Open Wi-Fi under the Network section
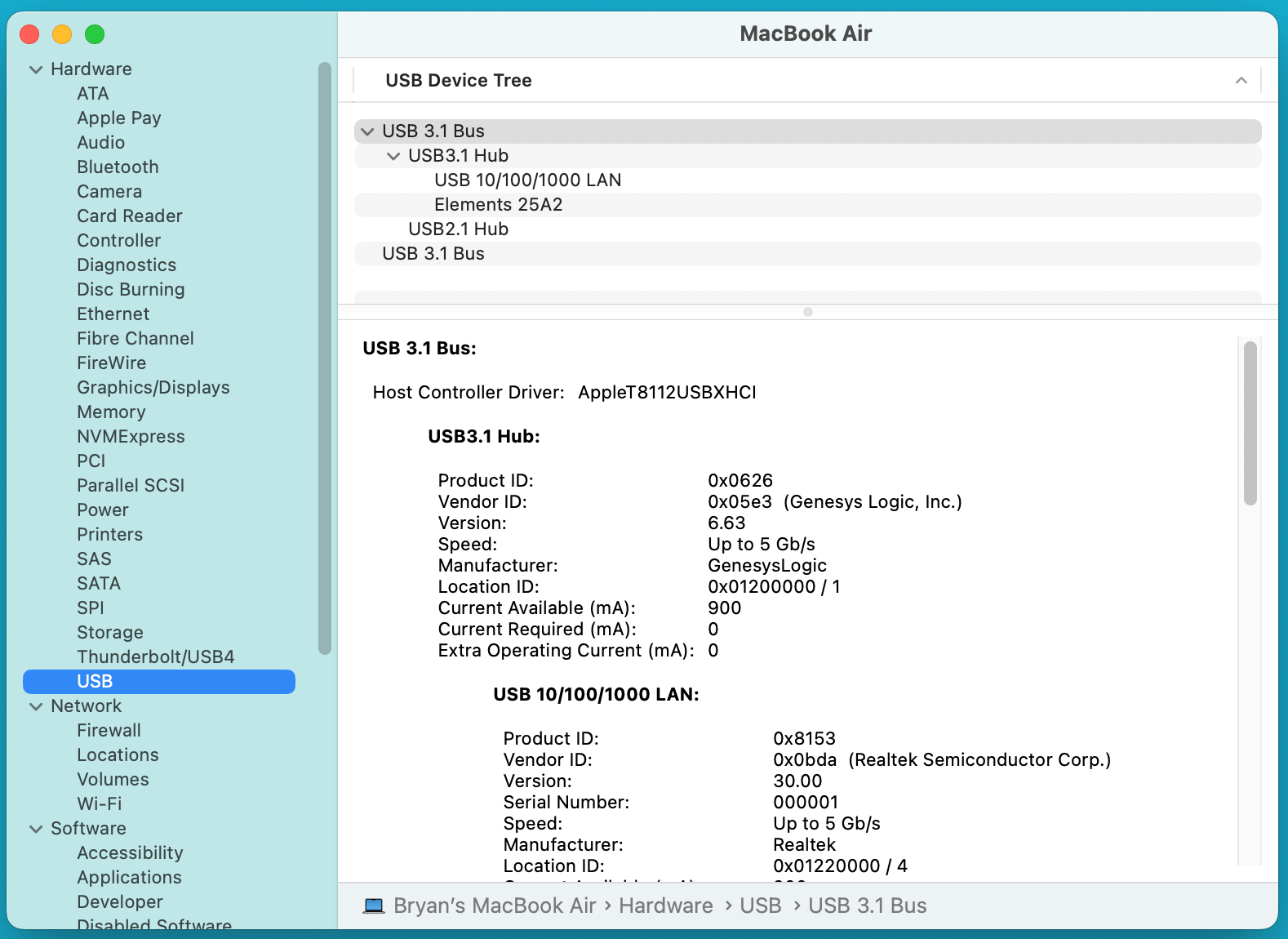 99,804
